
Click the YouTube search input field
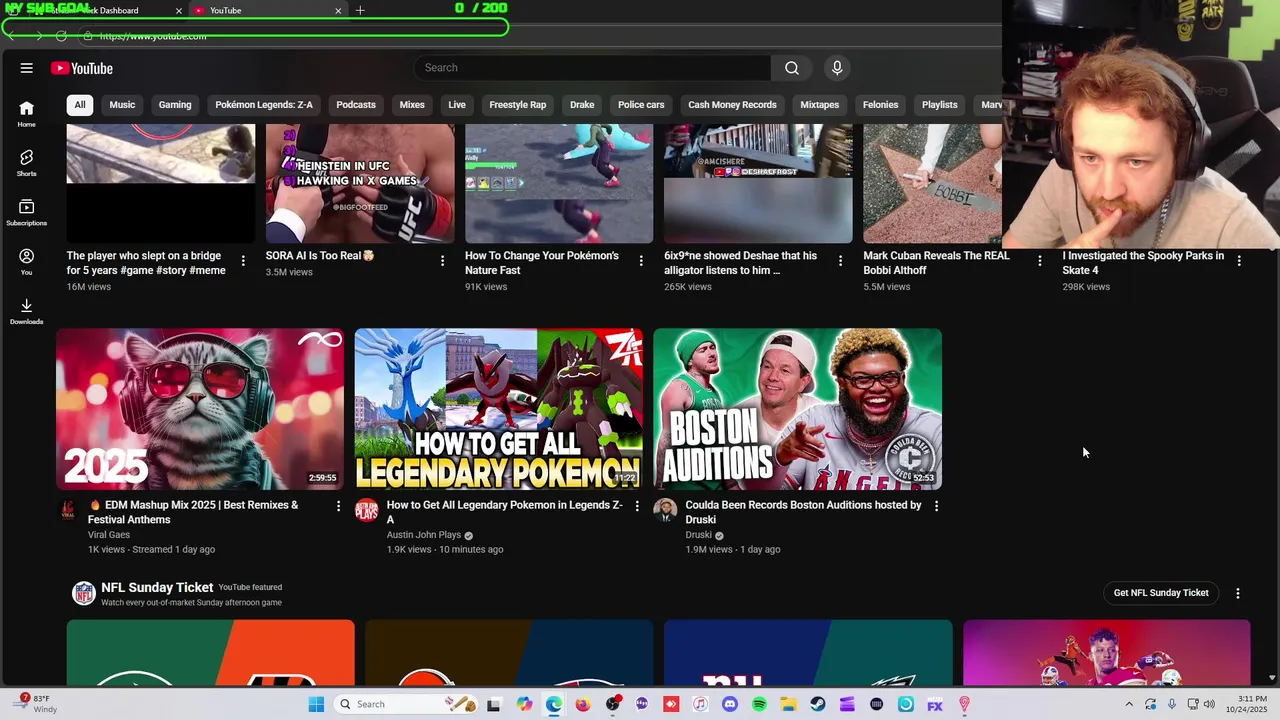pos(592,68)
